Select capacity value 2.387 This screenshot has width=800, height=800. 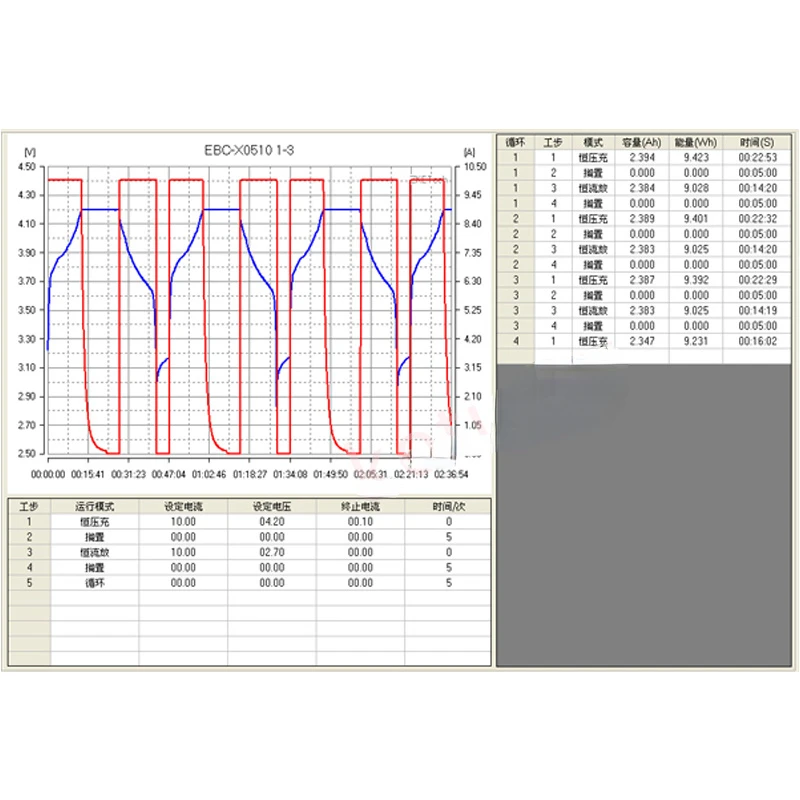642,280
